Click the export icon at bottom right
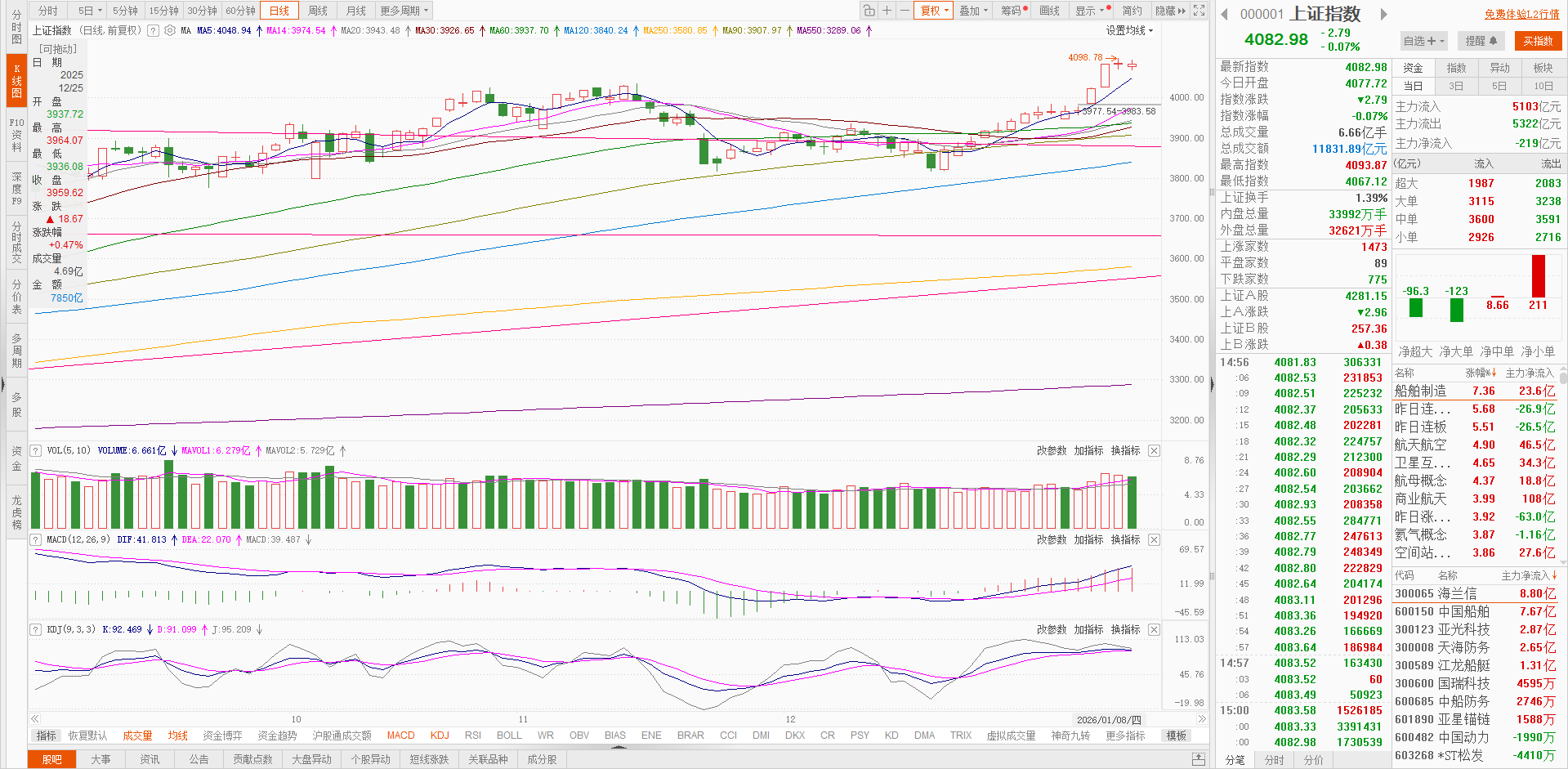 click(x=1198, y=759)
